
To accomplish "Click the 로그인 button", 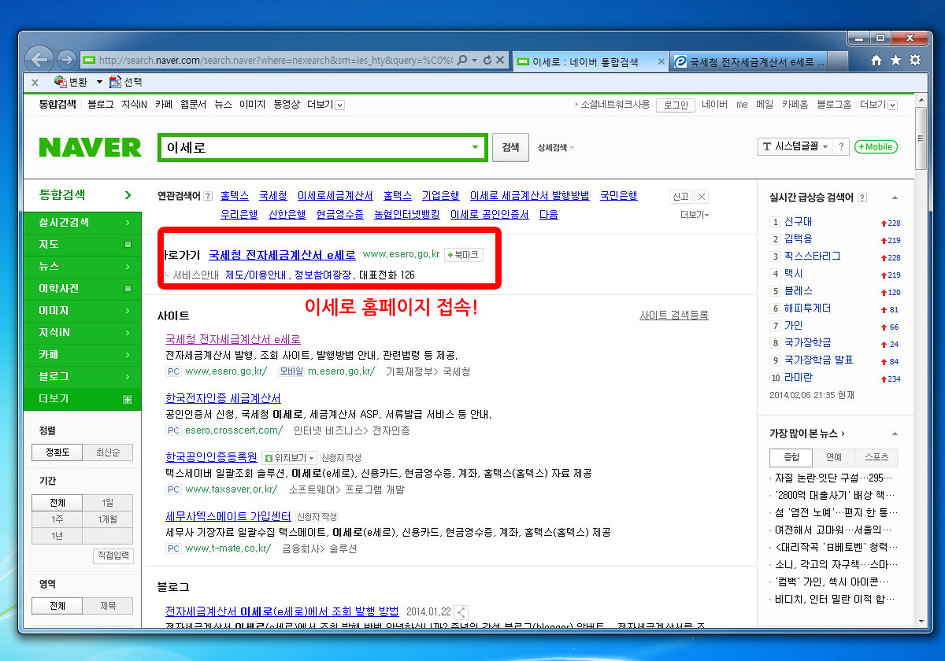I will pos(676,105).
